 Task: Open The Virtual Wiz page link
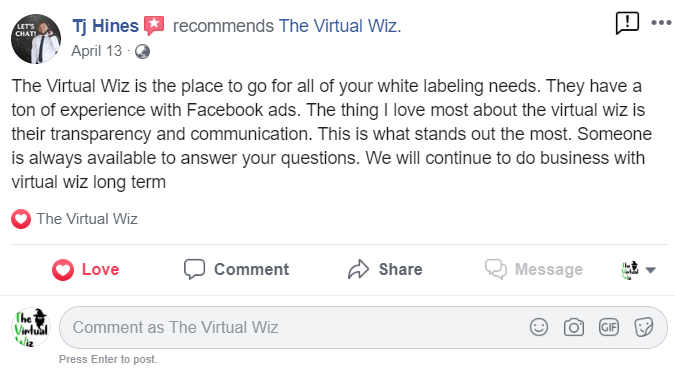point(338,26)
